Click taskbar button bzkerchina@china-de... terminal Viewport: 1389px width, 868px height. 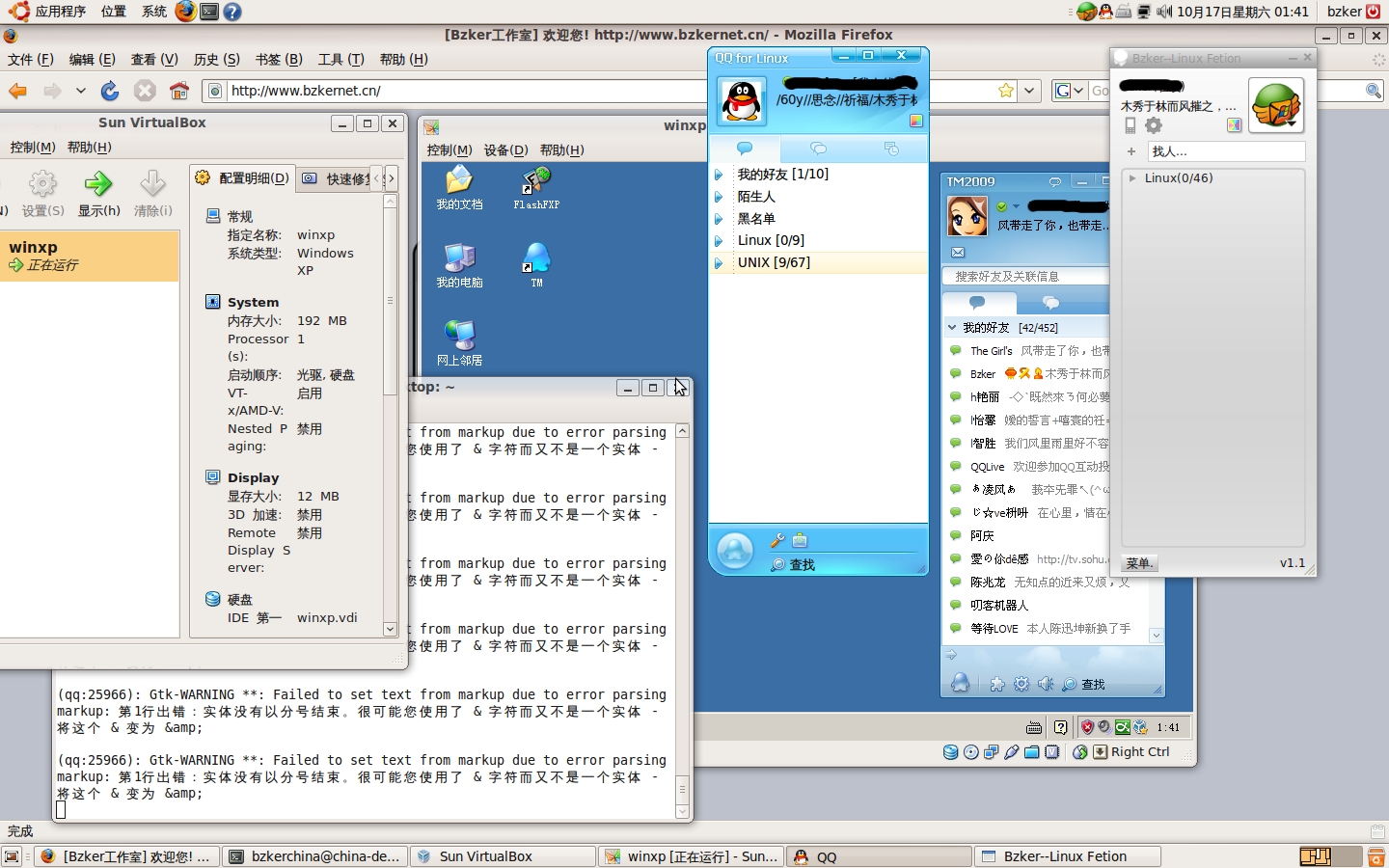point(314,856)
